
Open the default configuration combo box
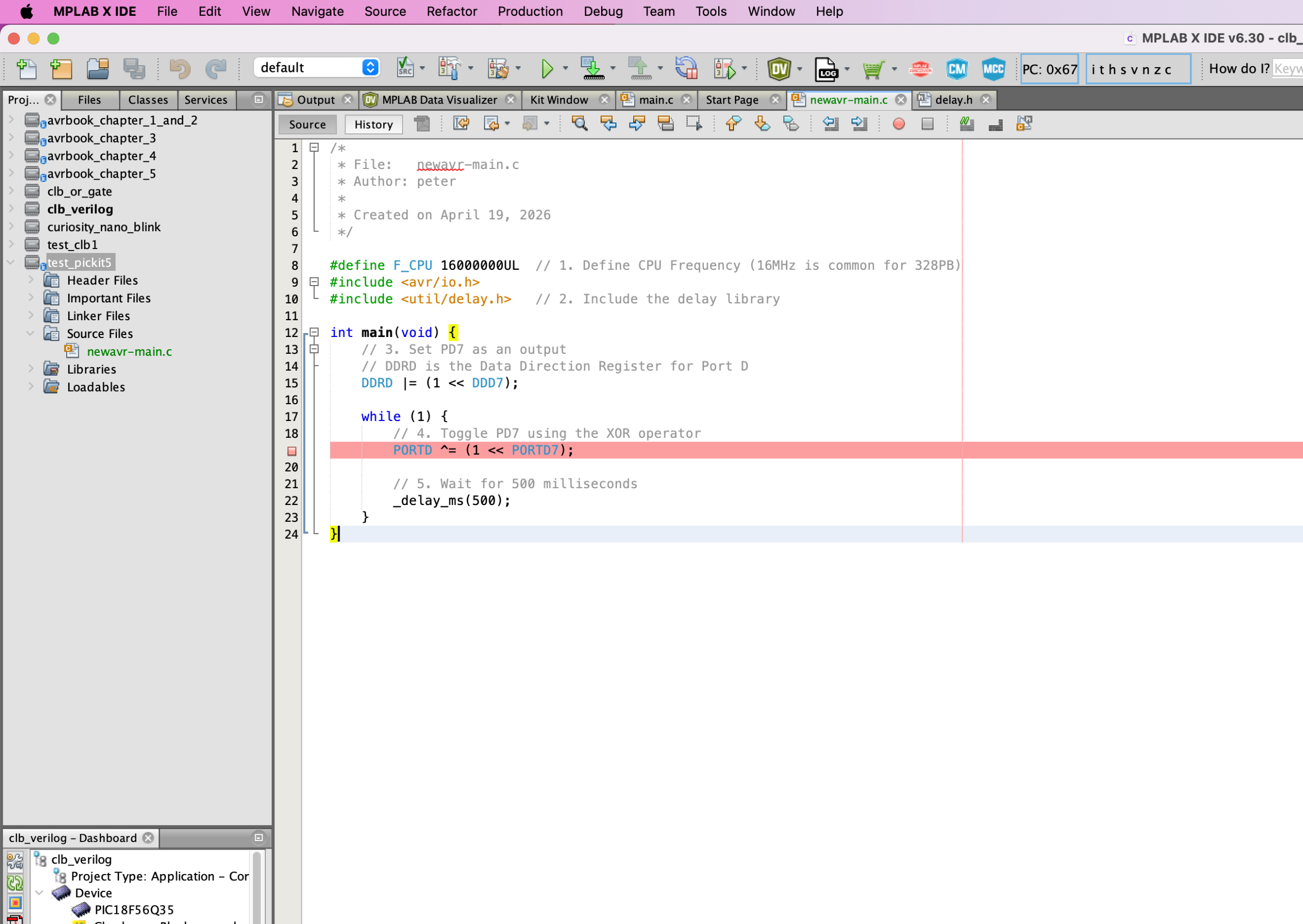(317, 68)
